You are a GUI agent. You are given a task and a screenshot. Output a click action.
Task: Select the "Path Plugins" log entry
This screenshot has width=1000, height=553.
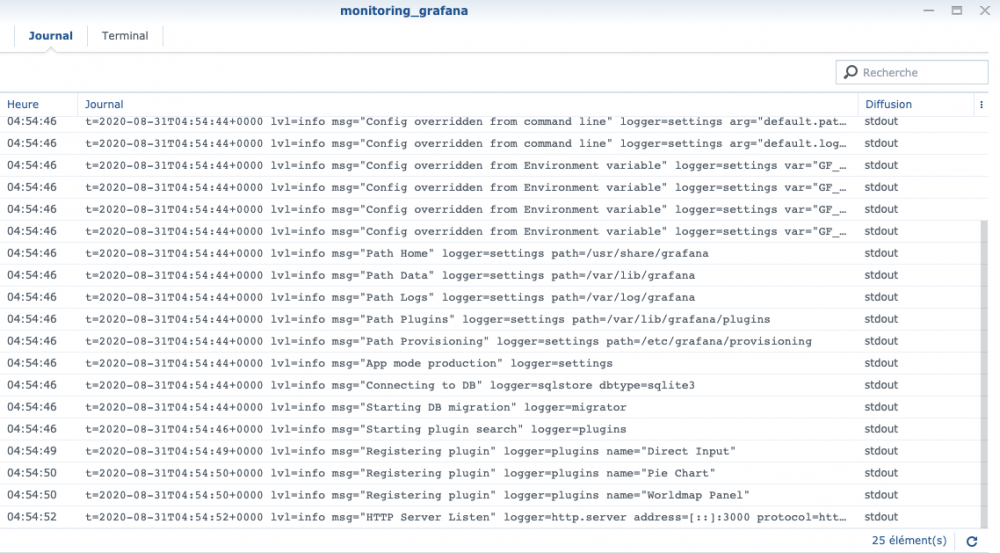pos(490,319)
